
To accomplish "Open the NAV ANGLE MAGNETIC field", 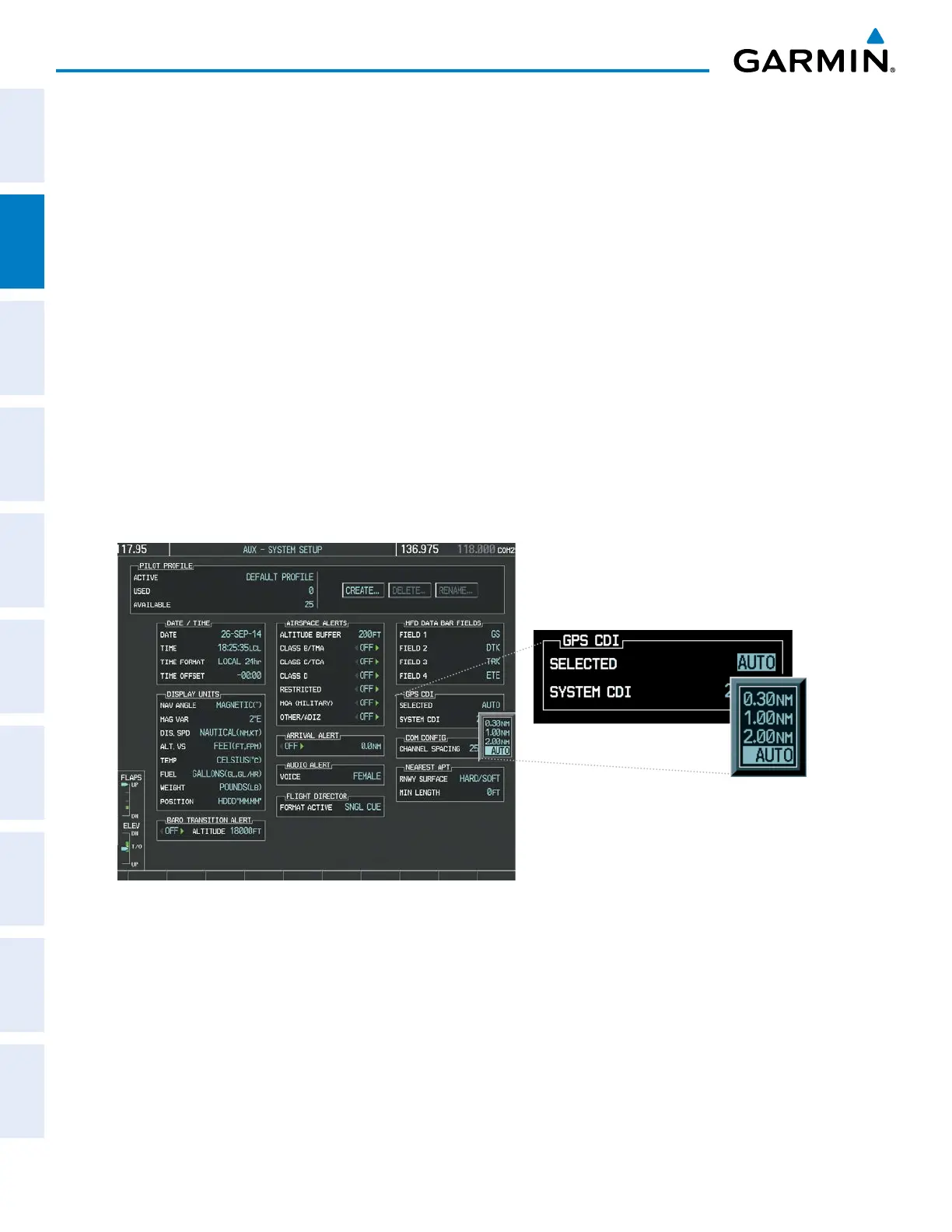I will pyautogui.click(x=239, y=705).
